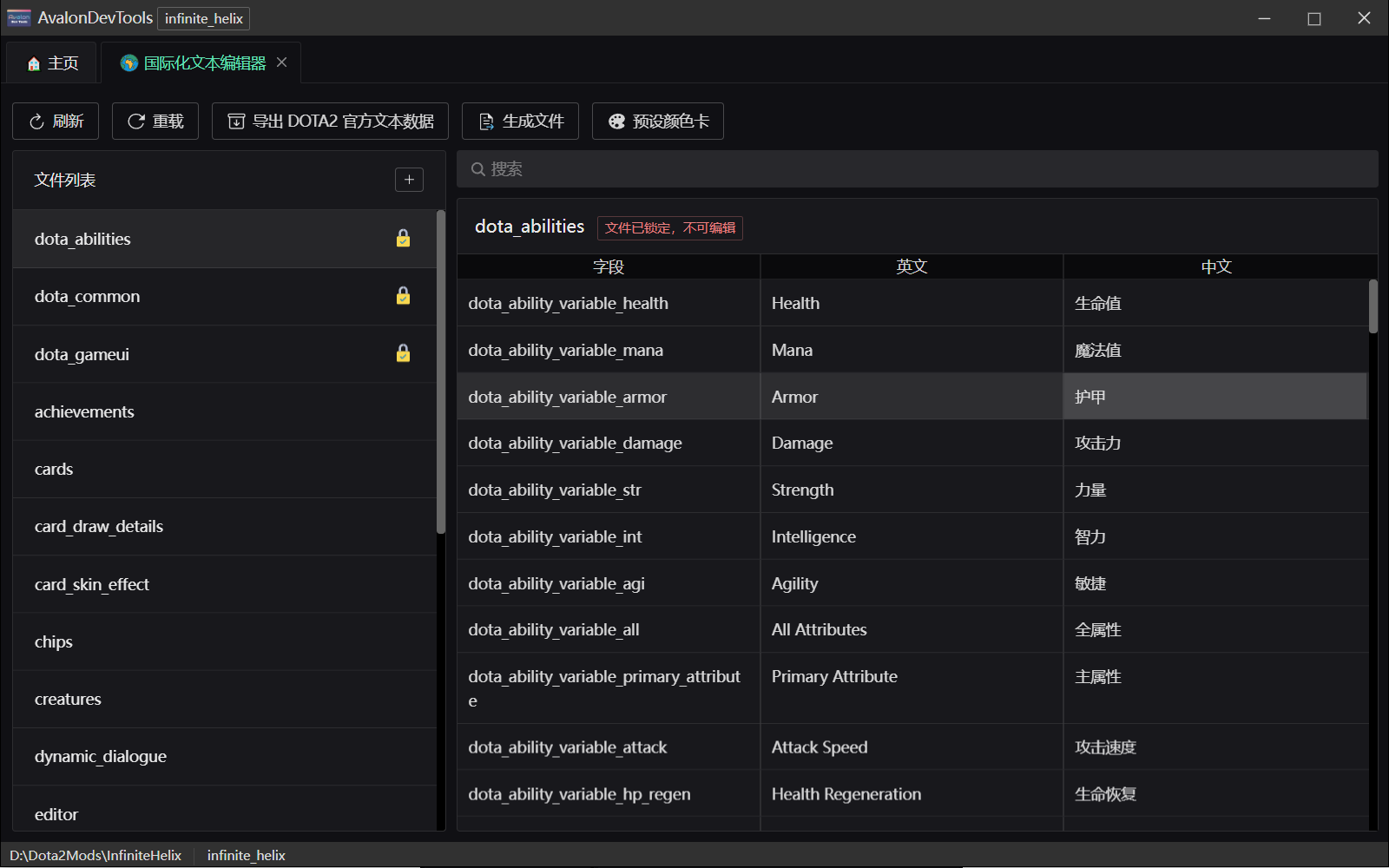Select dota_common in file list
Screen dimensions: 1389x868
point(225,296)
